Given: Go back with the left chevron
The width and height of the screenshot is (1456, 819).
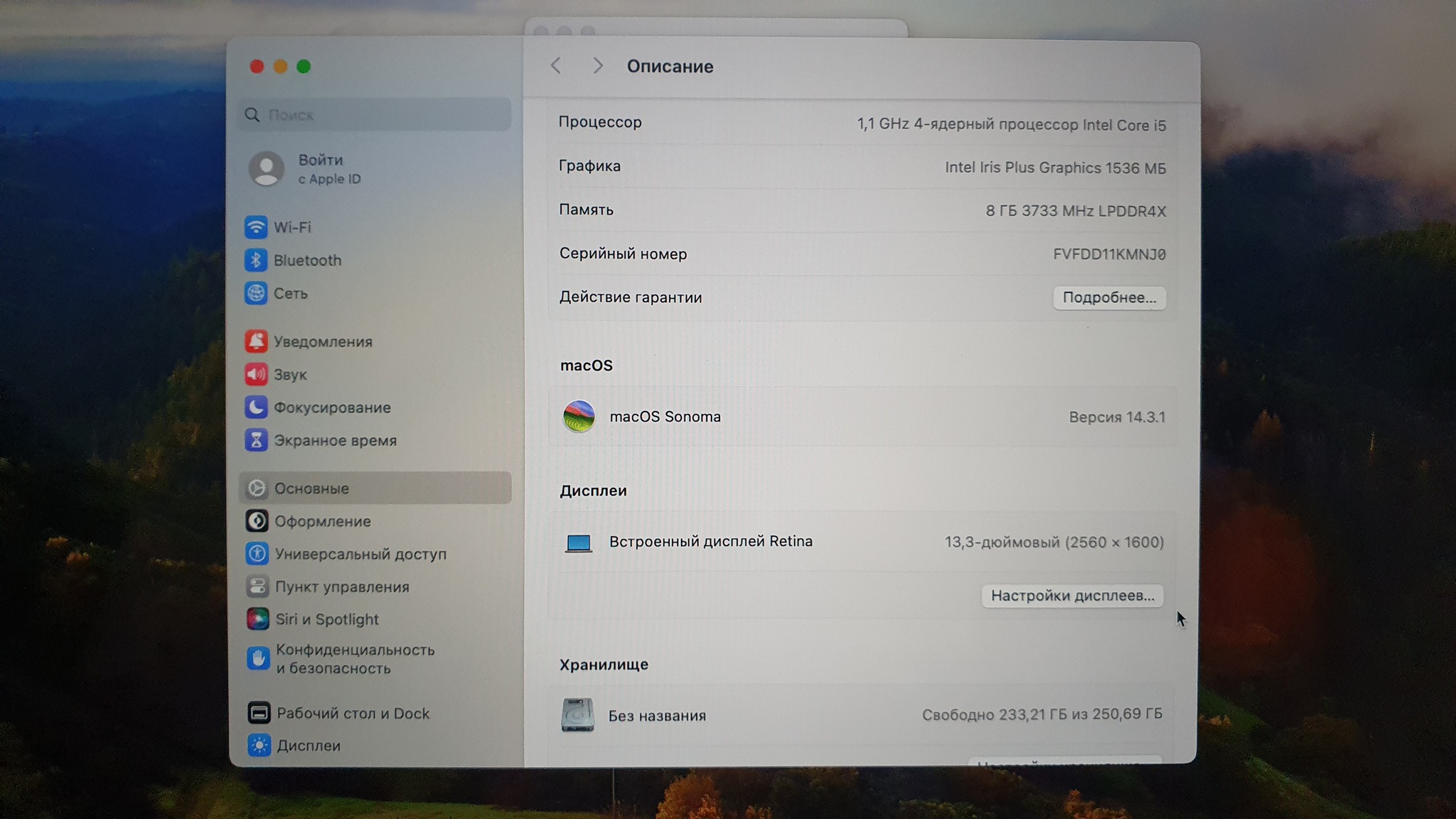Looking at the screenshot, I should pyautogui.click(x=556, y=66).
